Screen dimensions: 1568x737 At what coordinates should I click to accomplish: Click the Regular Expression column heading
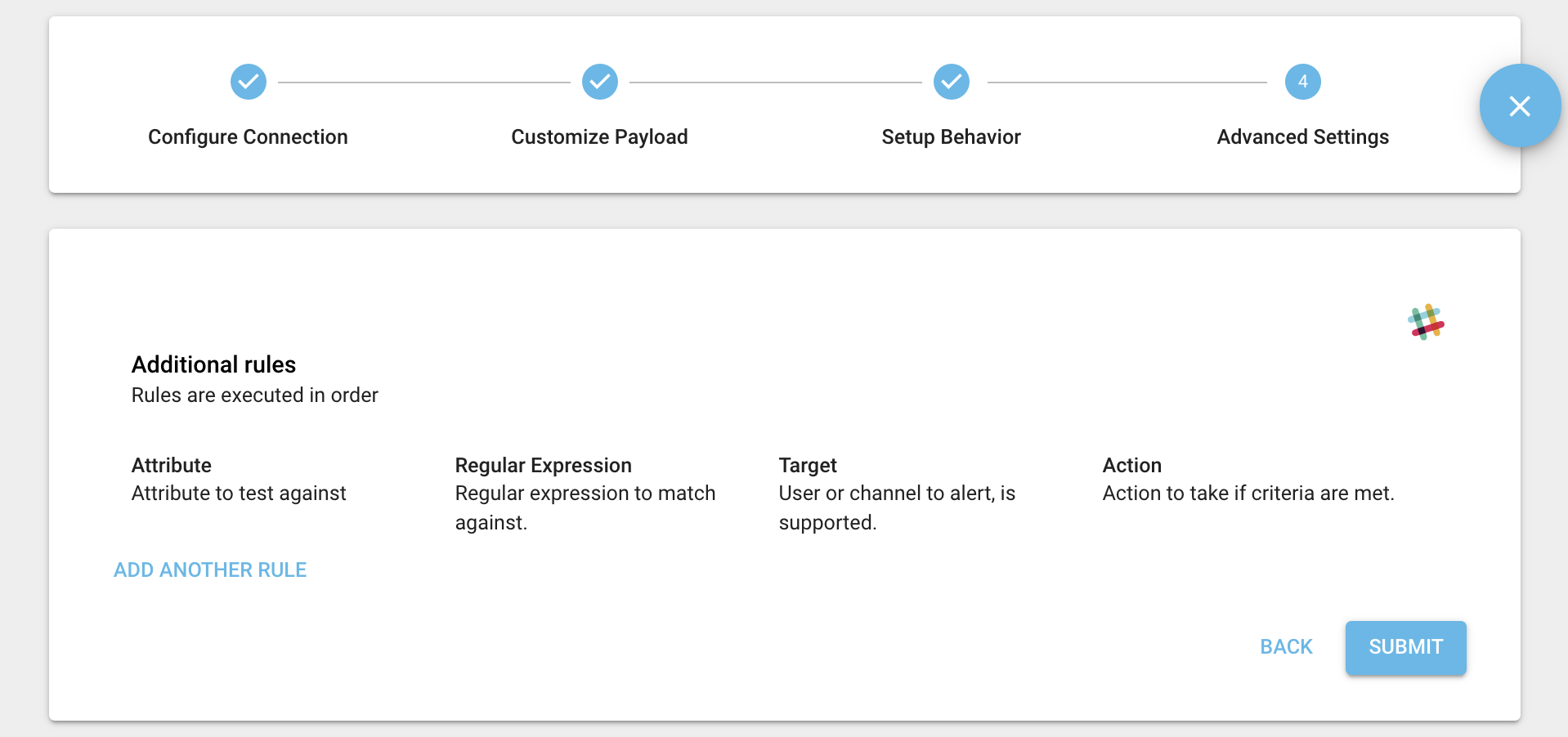tap(544, 465)
